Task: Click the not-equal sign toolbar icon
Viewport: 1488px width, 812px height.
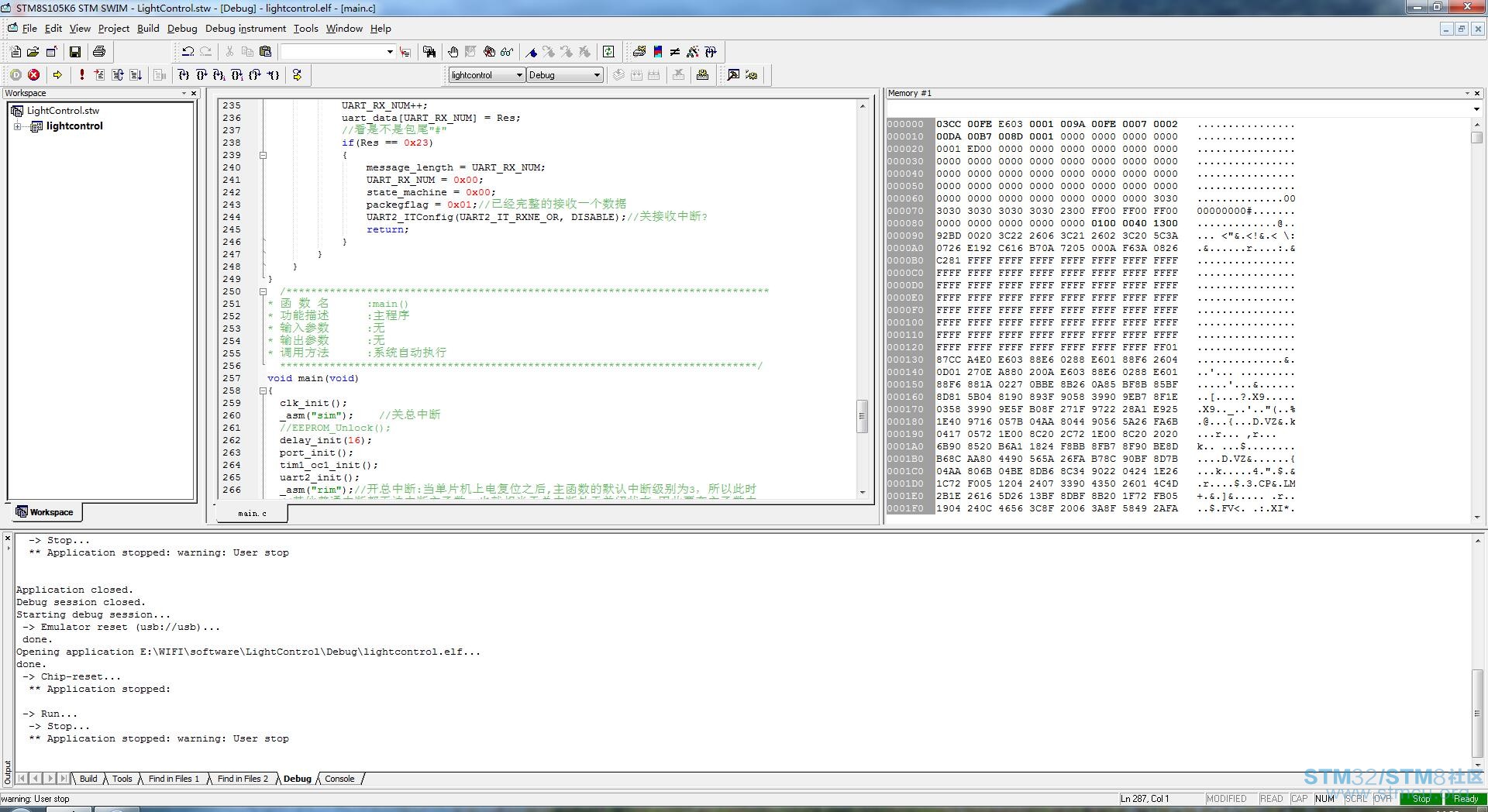Action: tap(675, 52)
